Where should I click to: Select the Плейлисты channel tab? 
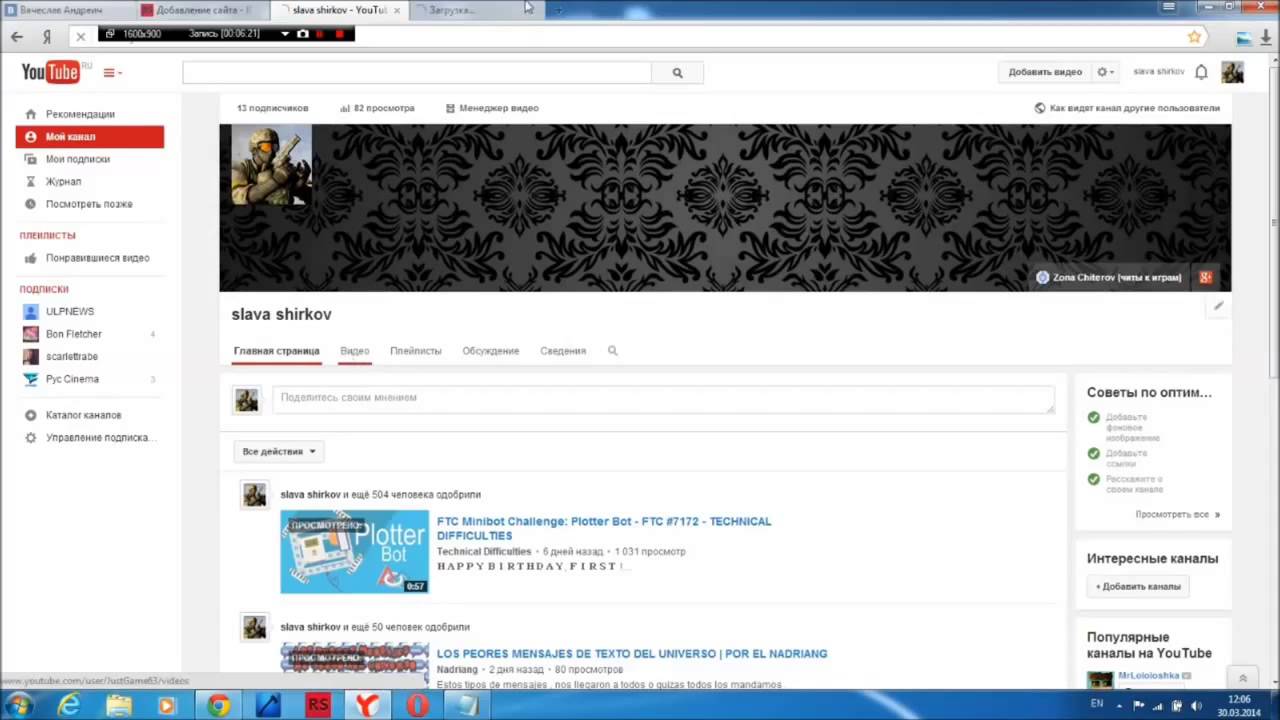click(416, 351)
